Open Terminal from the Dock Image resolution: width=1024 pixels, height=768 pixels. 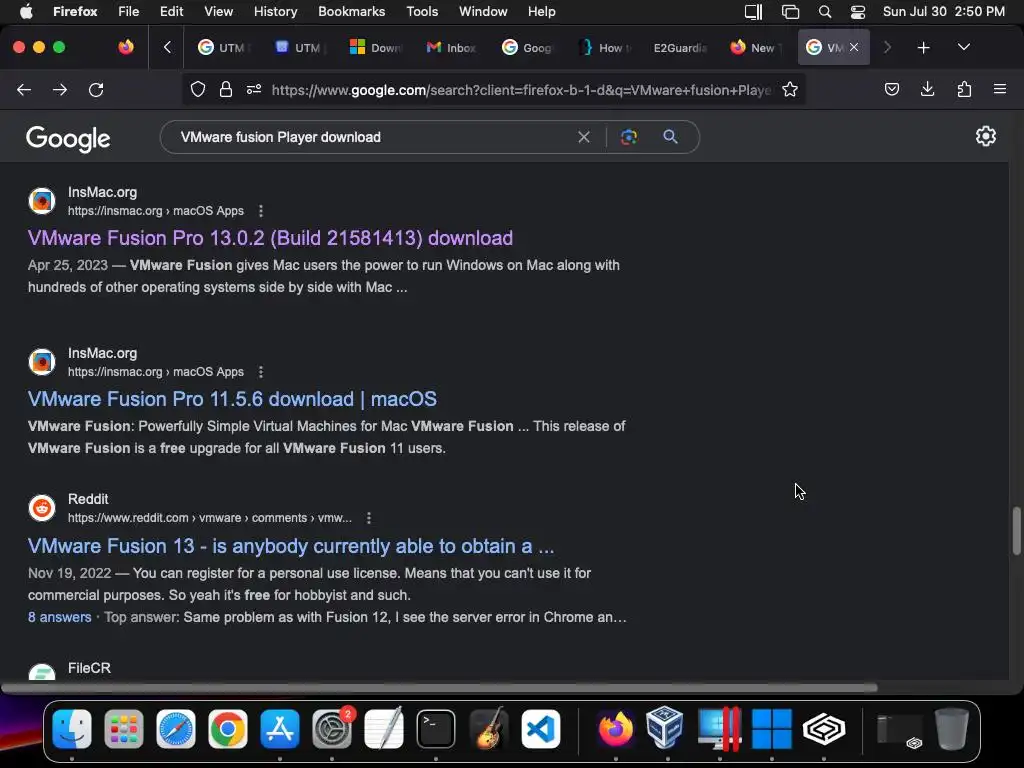(436, 729)
